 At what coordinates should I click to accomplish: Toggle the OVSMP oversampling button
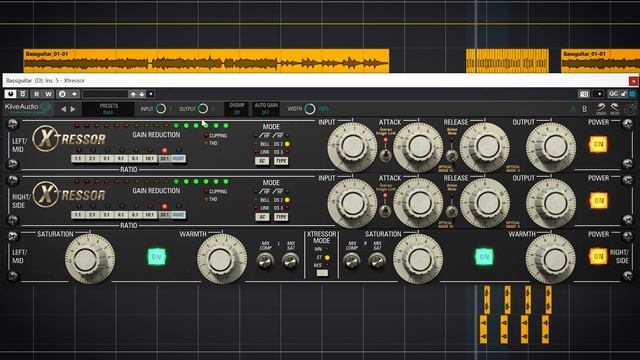tap(237, 109)
